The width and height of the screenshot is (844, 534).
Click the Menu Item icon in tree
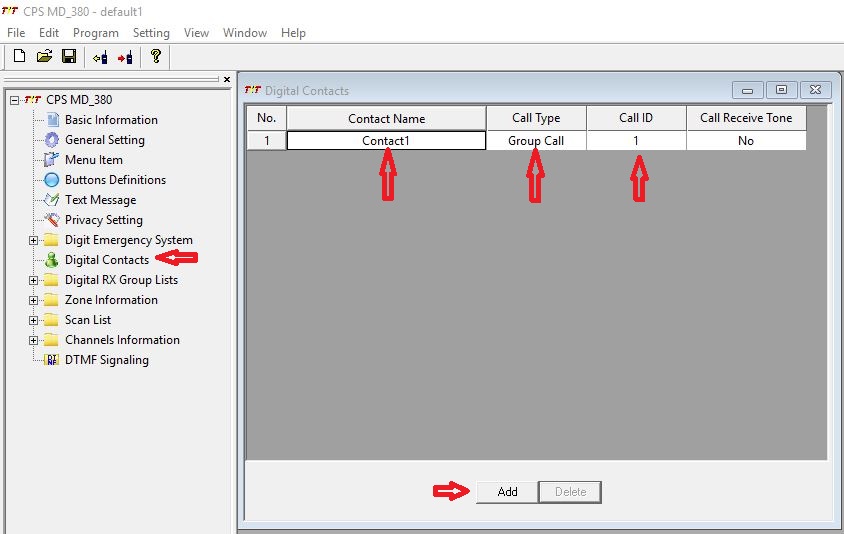[x=51, y=160]
